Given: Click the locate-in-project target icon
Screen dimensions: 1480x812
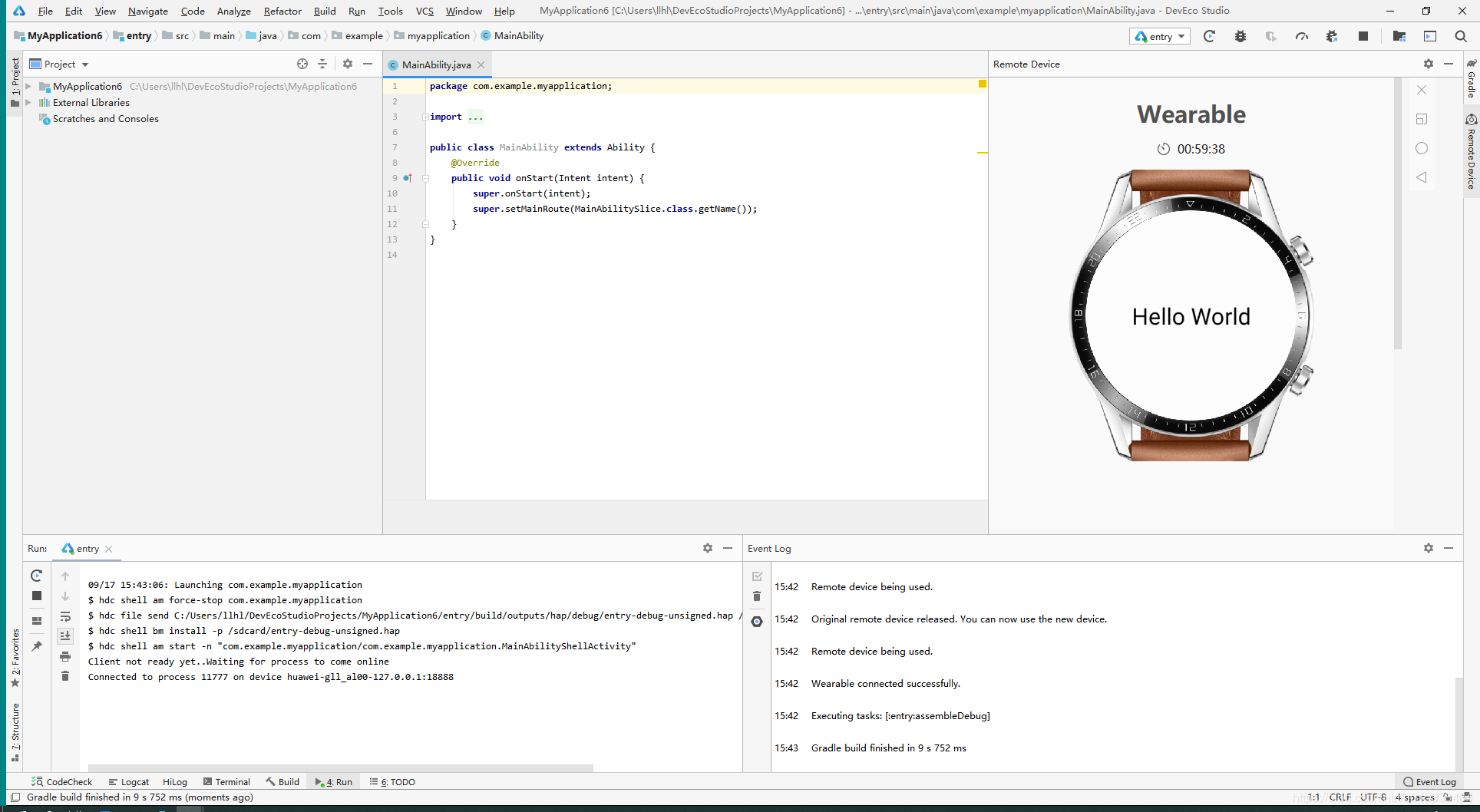Looking at the screenshot, I should tap(302, 64).
